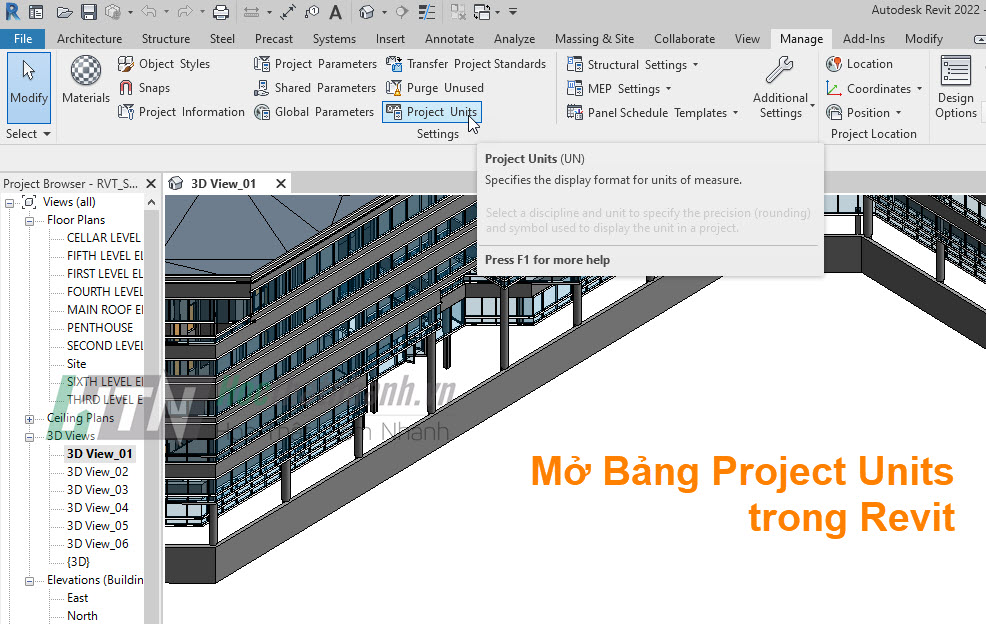The width and height of the screenshot is (986, 624).
Task: Open Object Styles settings
Action: (163, 64)
